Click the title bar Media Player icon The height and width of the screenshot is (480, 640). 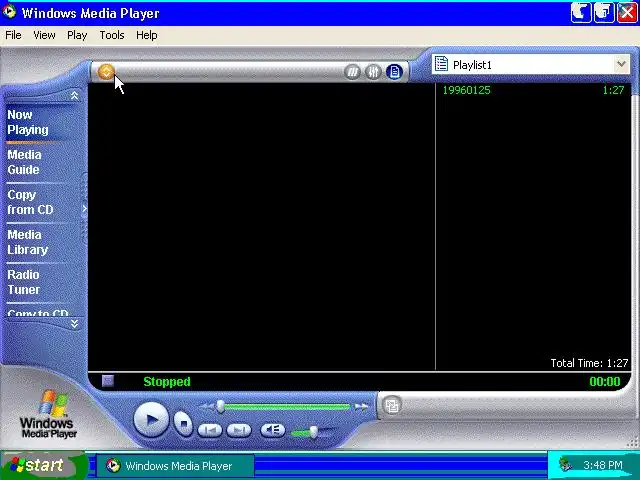pyautogui.click(x=9, y=12)
